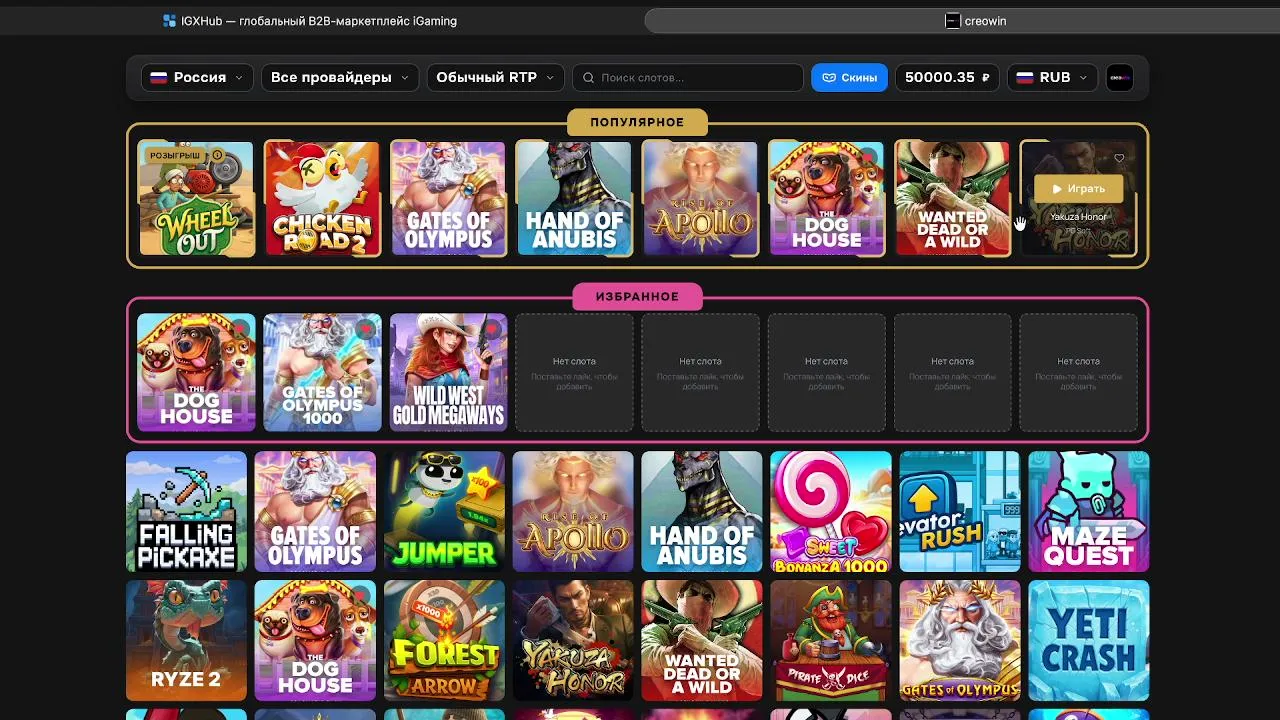Open the RUB currency selector
1280x720 pixels.
1052,78
